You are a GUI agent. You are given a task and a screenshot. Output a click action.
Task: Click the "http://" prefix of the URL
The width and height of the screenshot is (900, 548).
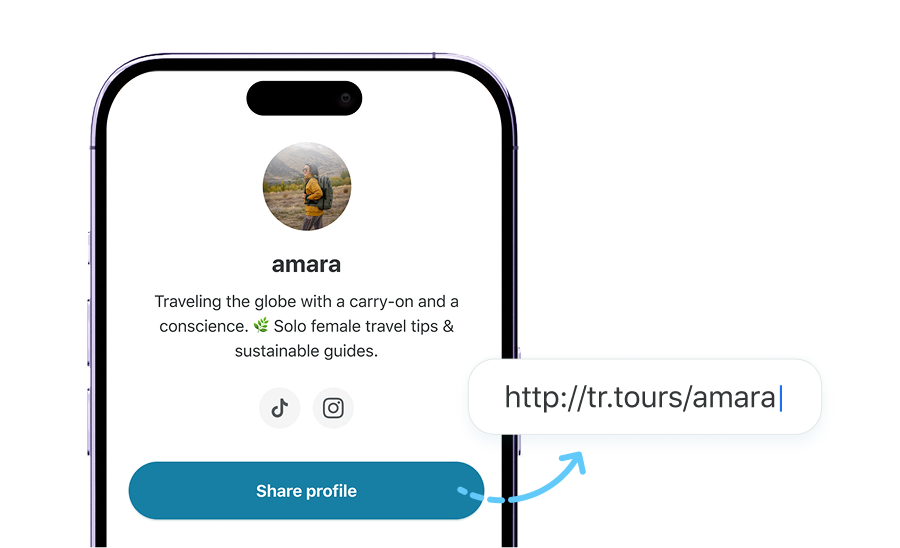point(545,397)
